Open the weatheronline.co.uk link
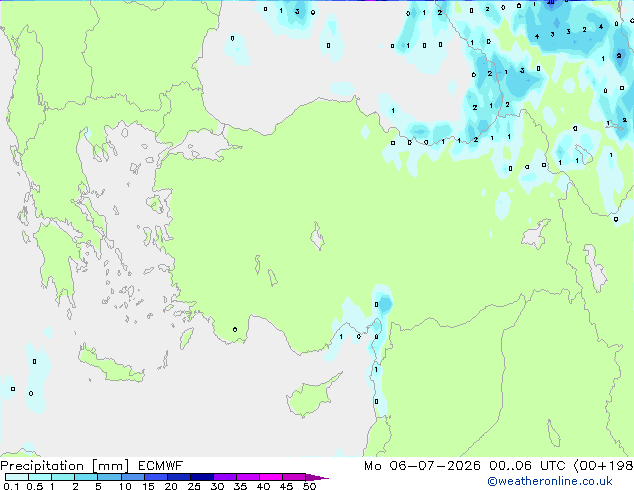 pyautogui.click(x=550, y=481)
